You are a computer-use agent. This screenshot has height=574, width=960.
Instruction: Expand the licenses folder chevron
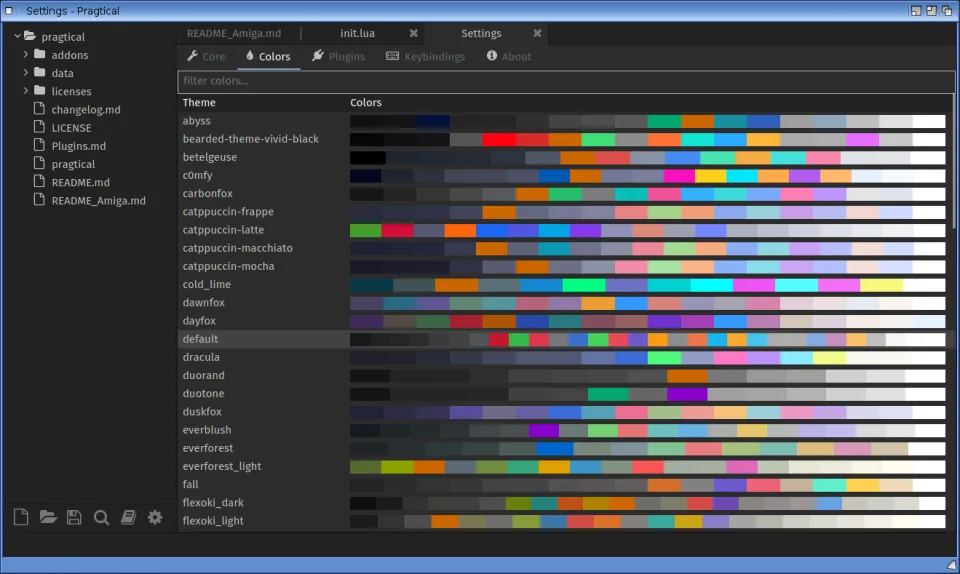[x=26, y=91]
